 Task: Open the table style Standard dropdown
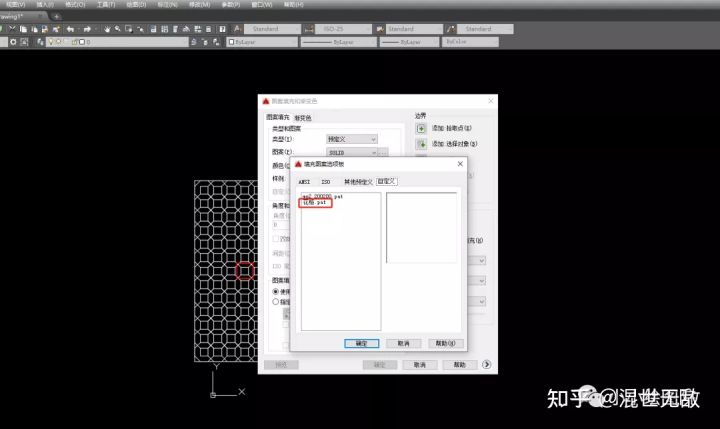click(x=414, y=29)
